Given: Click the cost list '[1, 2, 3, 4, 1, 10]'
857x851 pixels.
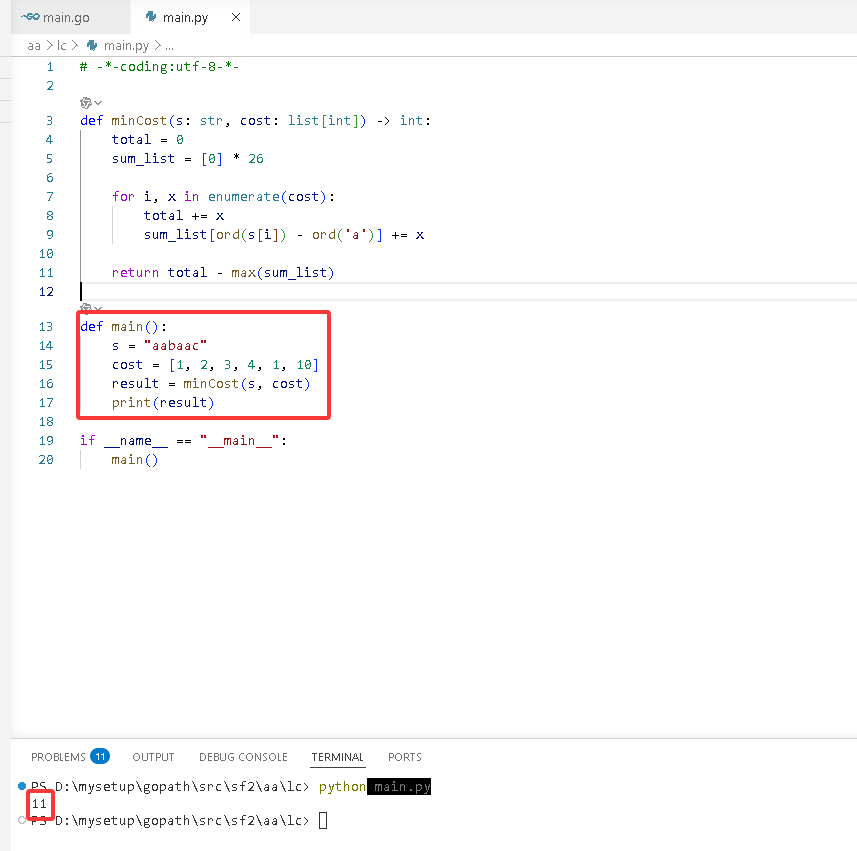Looking at the screenshot, I should click(x=244, y=365).
